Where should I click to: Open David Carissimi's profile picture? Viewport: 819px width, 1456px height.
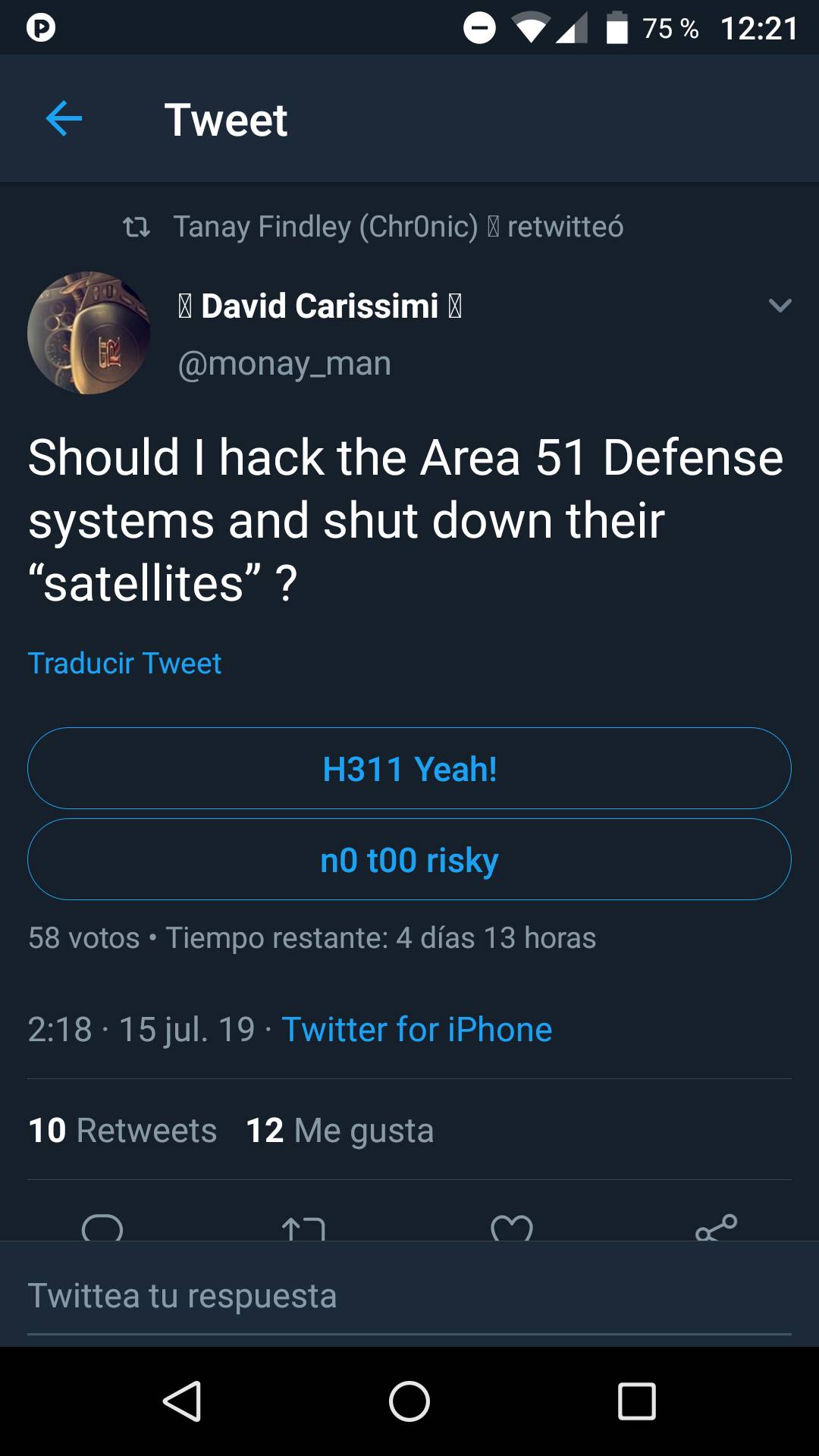point(89,333)
